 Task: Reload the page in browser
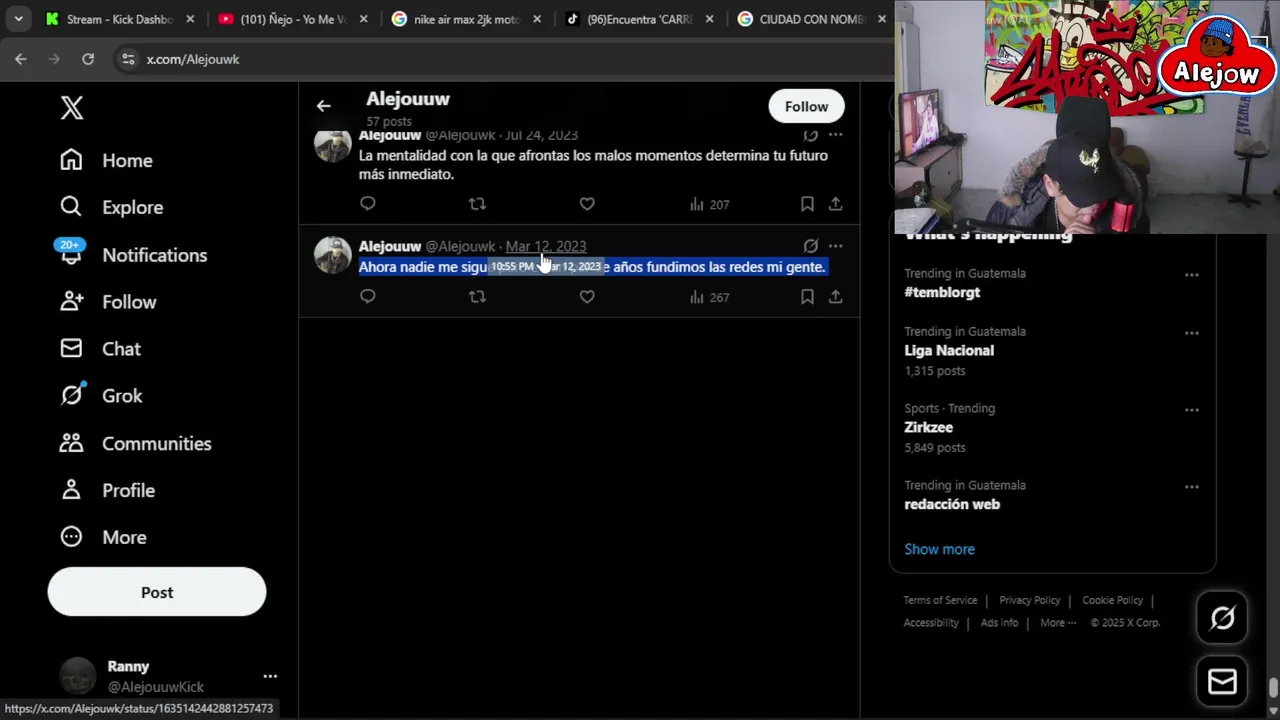click(x=88, y=59)
